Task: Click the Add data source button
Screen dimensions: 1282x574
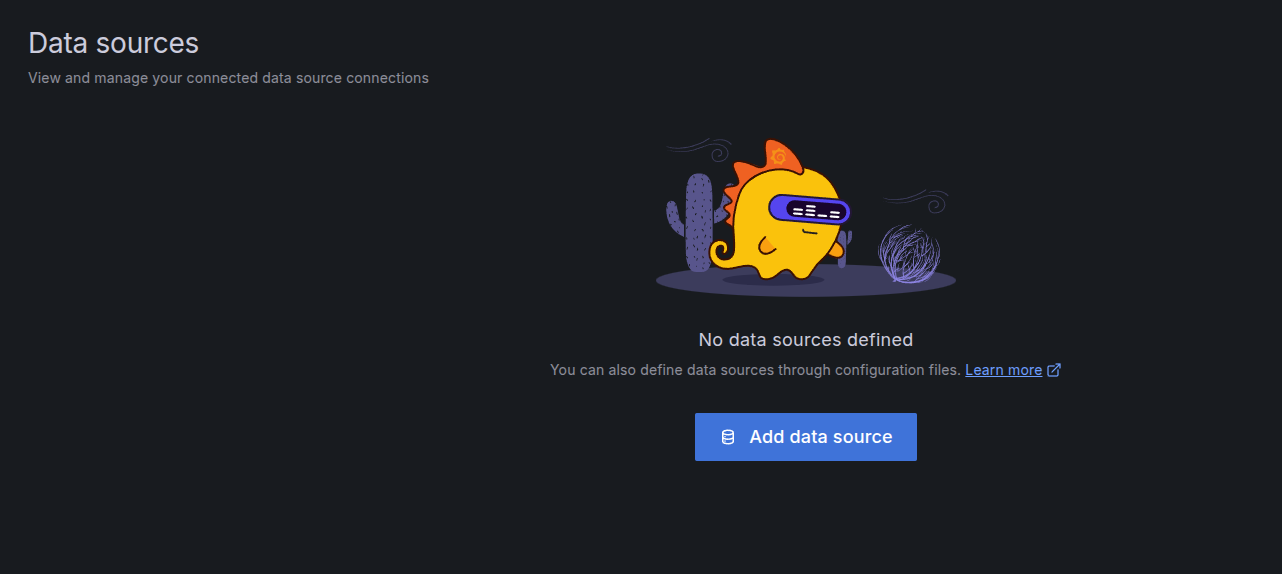Action: [x=805, y=437]
